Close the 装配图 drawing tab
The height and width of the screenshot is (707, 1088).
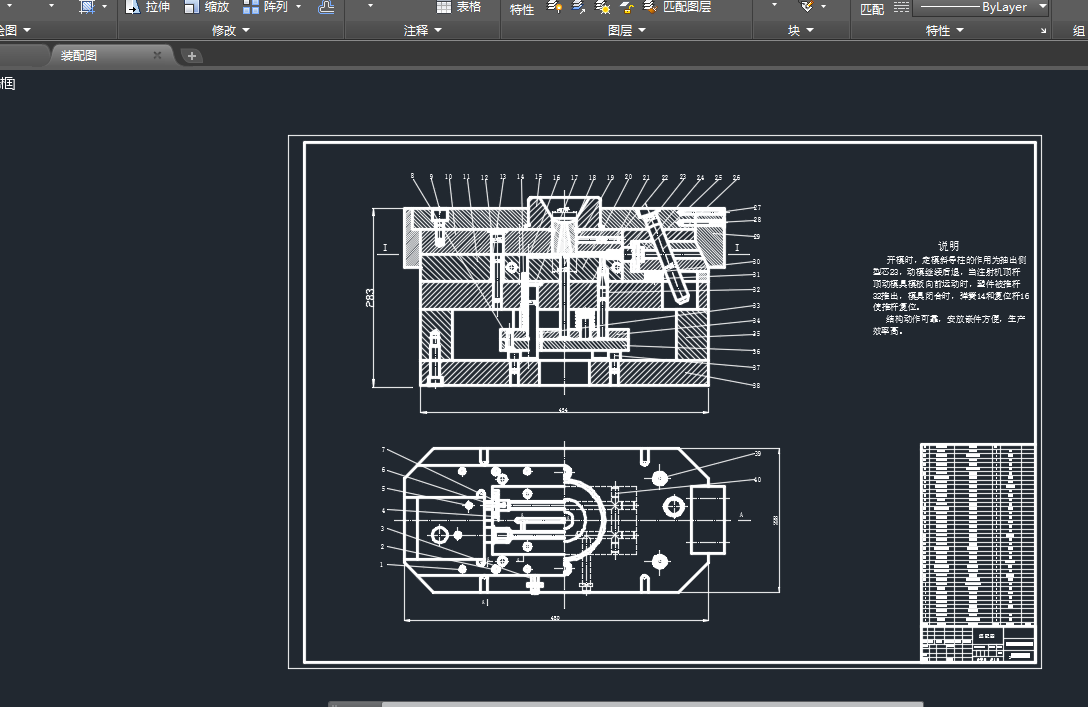[x=157, y=56]
